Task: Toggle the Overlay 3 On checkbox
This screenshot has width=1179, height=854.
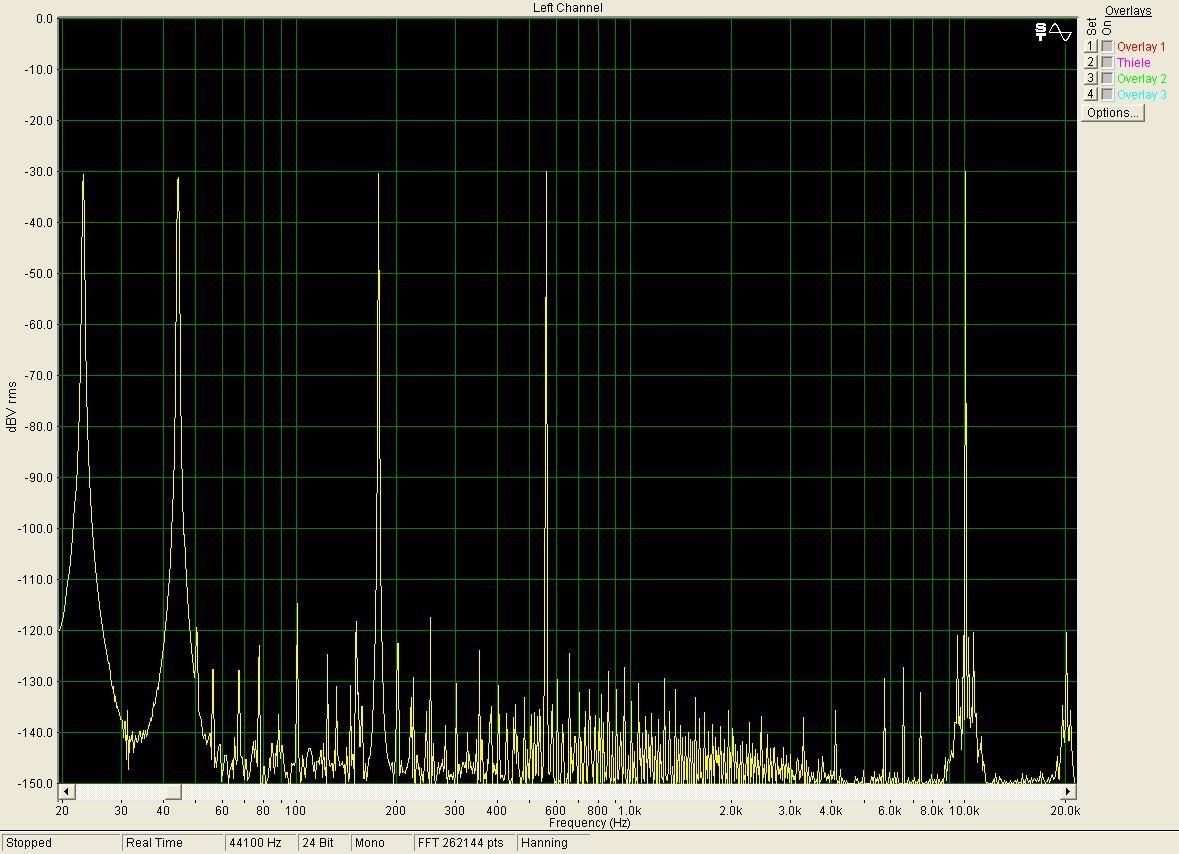Action: [x=1107, y=94]
